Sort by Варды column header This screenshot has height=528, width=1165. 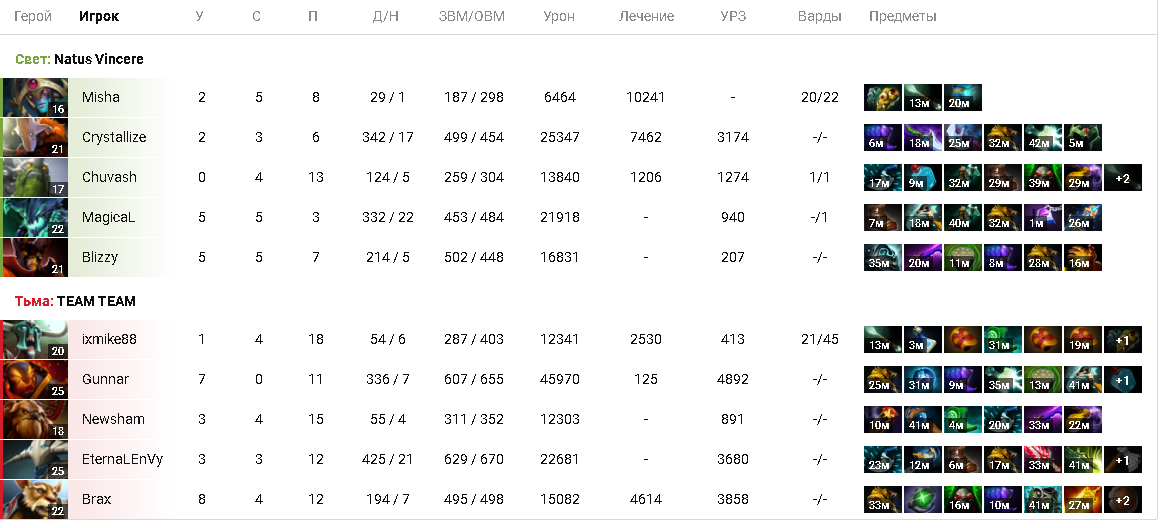pyautogui.click(x=820, y=16)
